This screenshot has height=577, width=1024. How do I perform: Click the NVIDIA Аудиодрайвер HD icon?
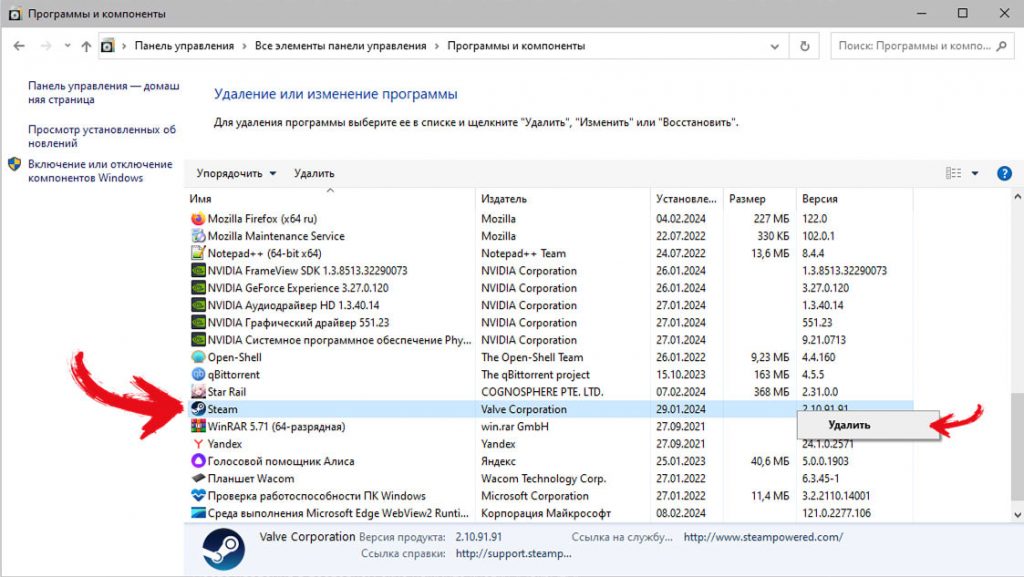[x=198, y=305]
